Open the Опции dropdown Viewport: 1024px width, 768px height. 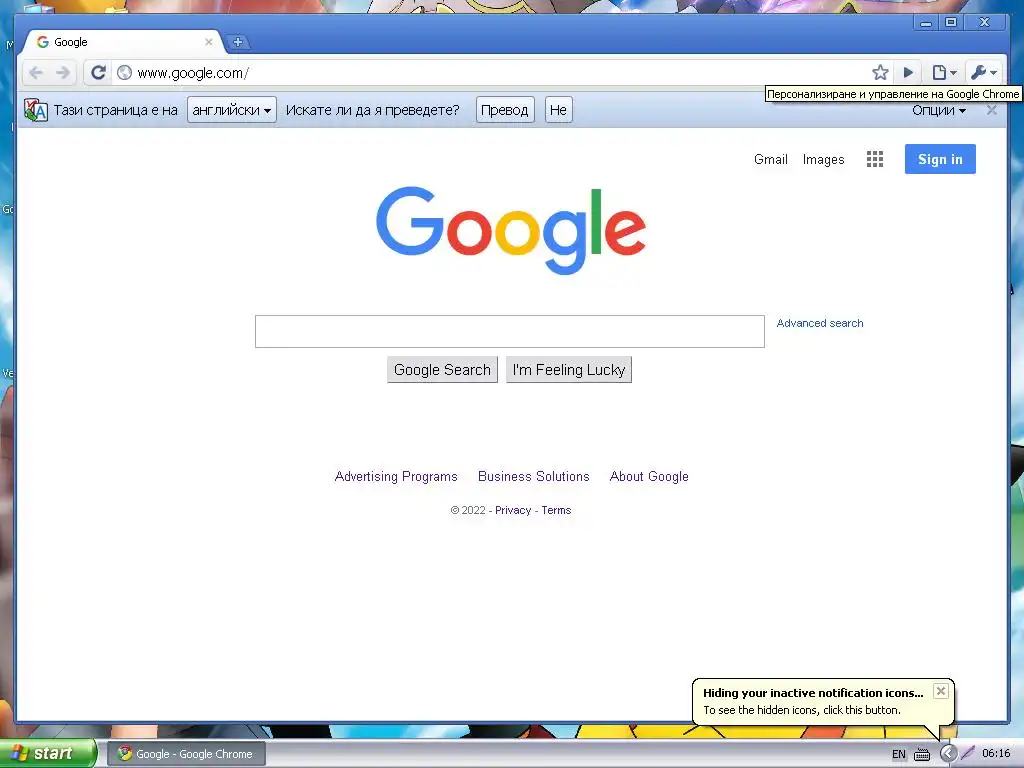(938, 110)
